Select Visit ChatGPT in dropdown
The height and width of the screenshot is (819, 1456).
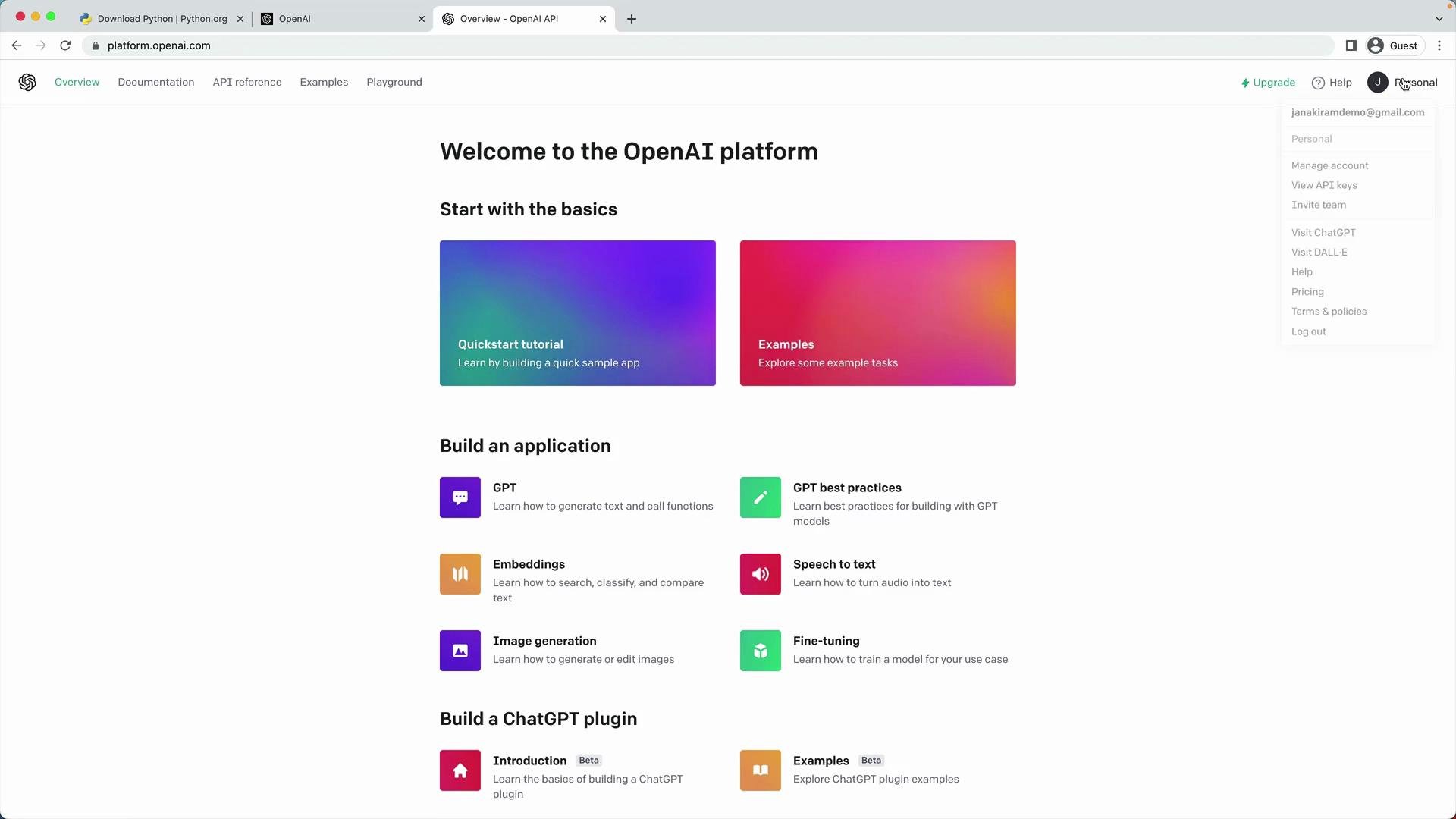point(1323,233)
